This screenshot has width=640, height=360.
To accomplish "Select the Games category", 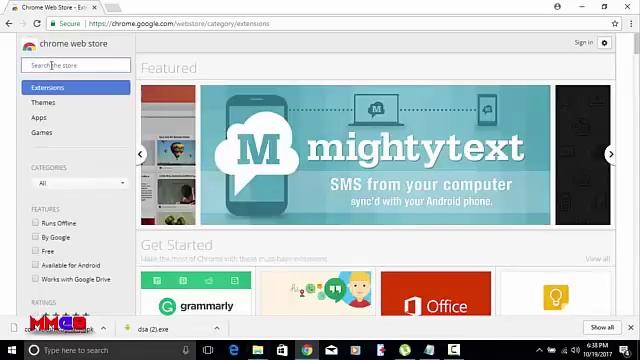I will (42, 133).
